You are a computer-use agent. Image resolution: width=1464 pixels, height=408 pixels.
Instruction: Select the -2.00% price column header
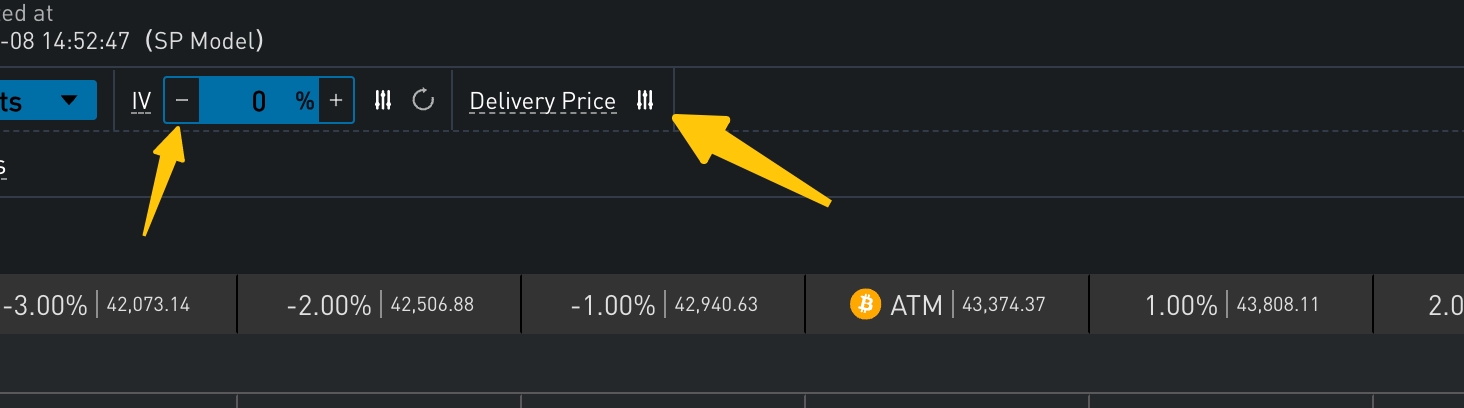click(x=329, y=305)
